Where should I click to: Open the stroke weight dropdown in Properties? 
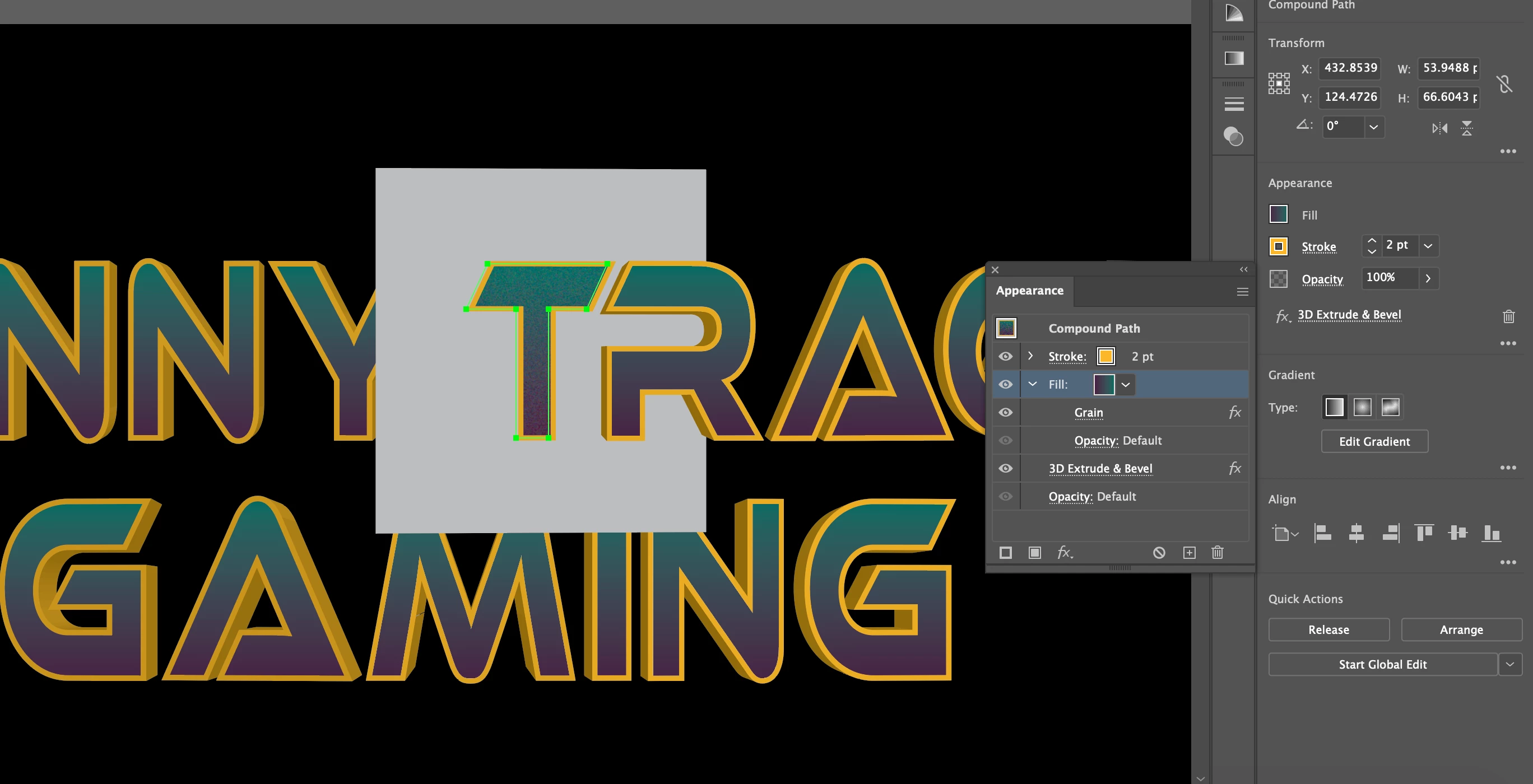point(1428,245)
